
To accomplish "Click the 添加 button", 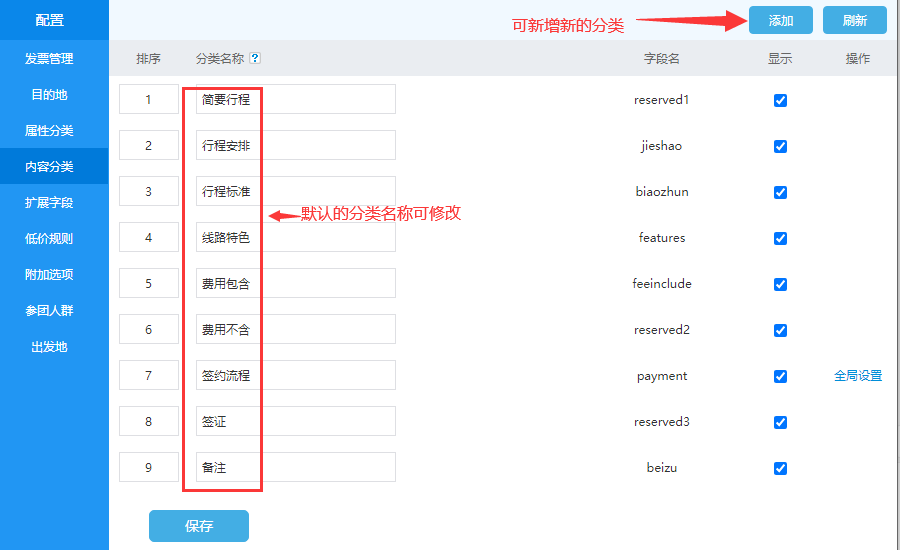I will point(780,20).
